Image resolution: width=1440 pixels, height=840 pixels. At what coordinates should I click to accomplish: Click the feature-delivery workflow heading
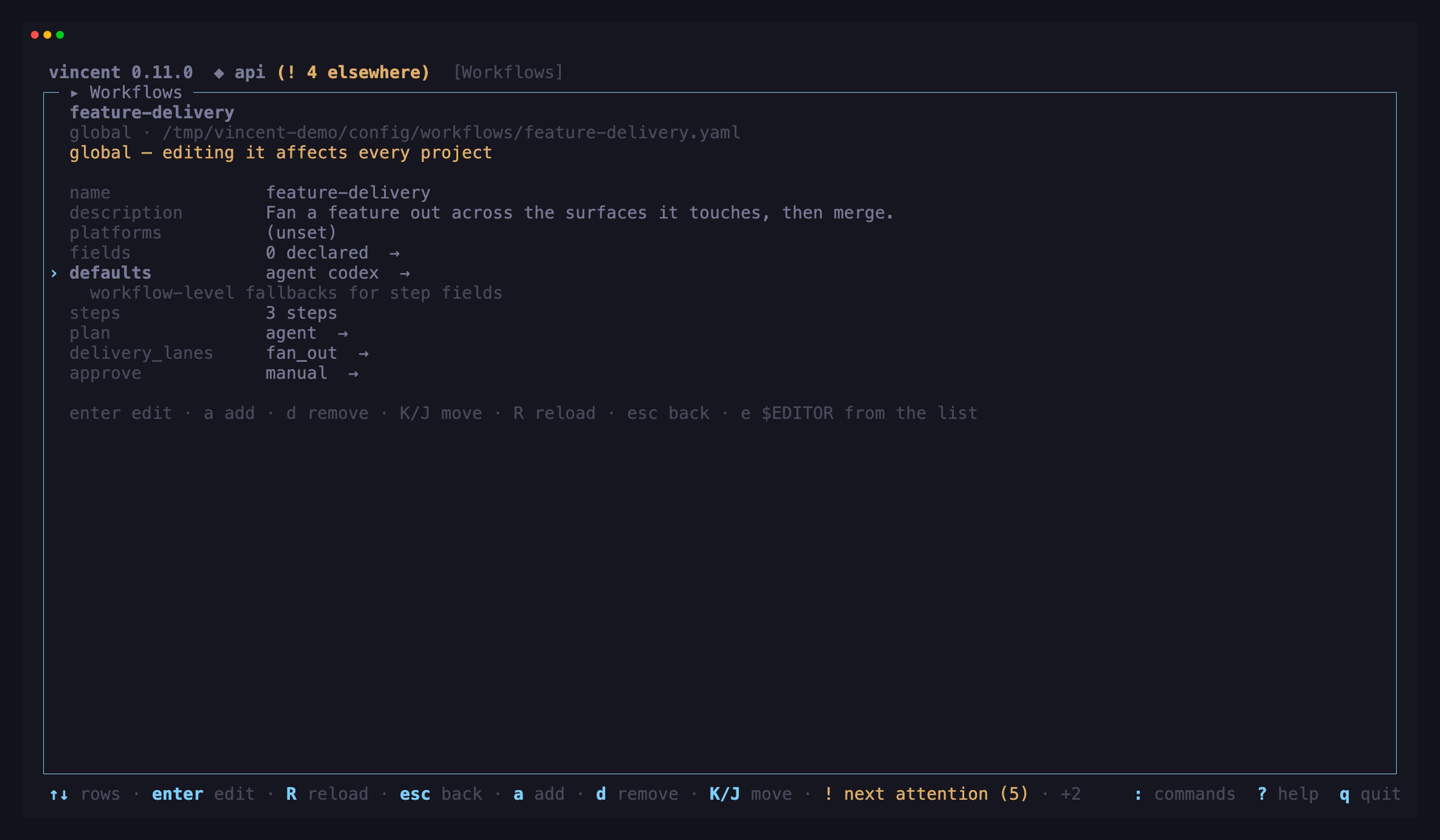152,113
